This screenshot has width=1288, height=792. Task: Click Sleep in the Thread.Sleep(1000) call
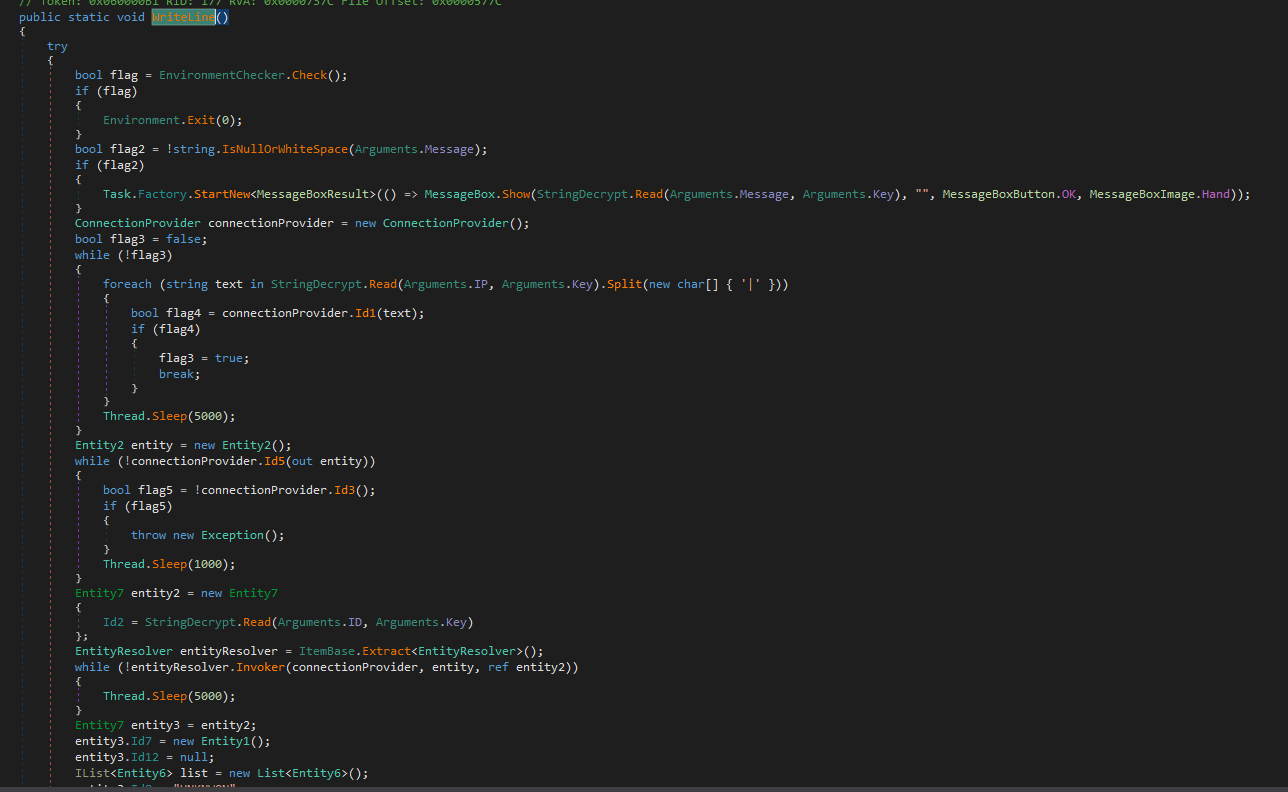tap(169, 564)
